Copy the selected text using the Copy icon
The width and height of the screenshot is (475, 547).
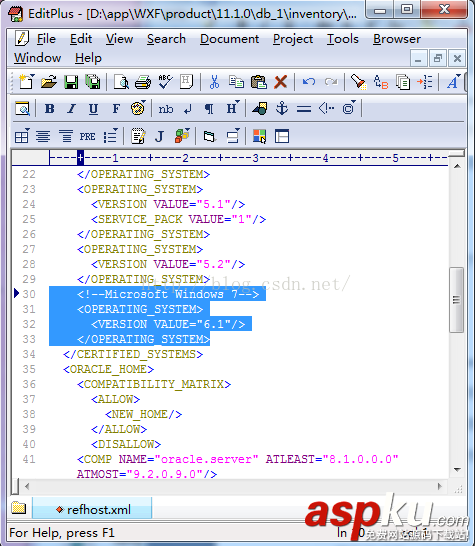point(236,82)
